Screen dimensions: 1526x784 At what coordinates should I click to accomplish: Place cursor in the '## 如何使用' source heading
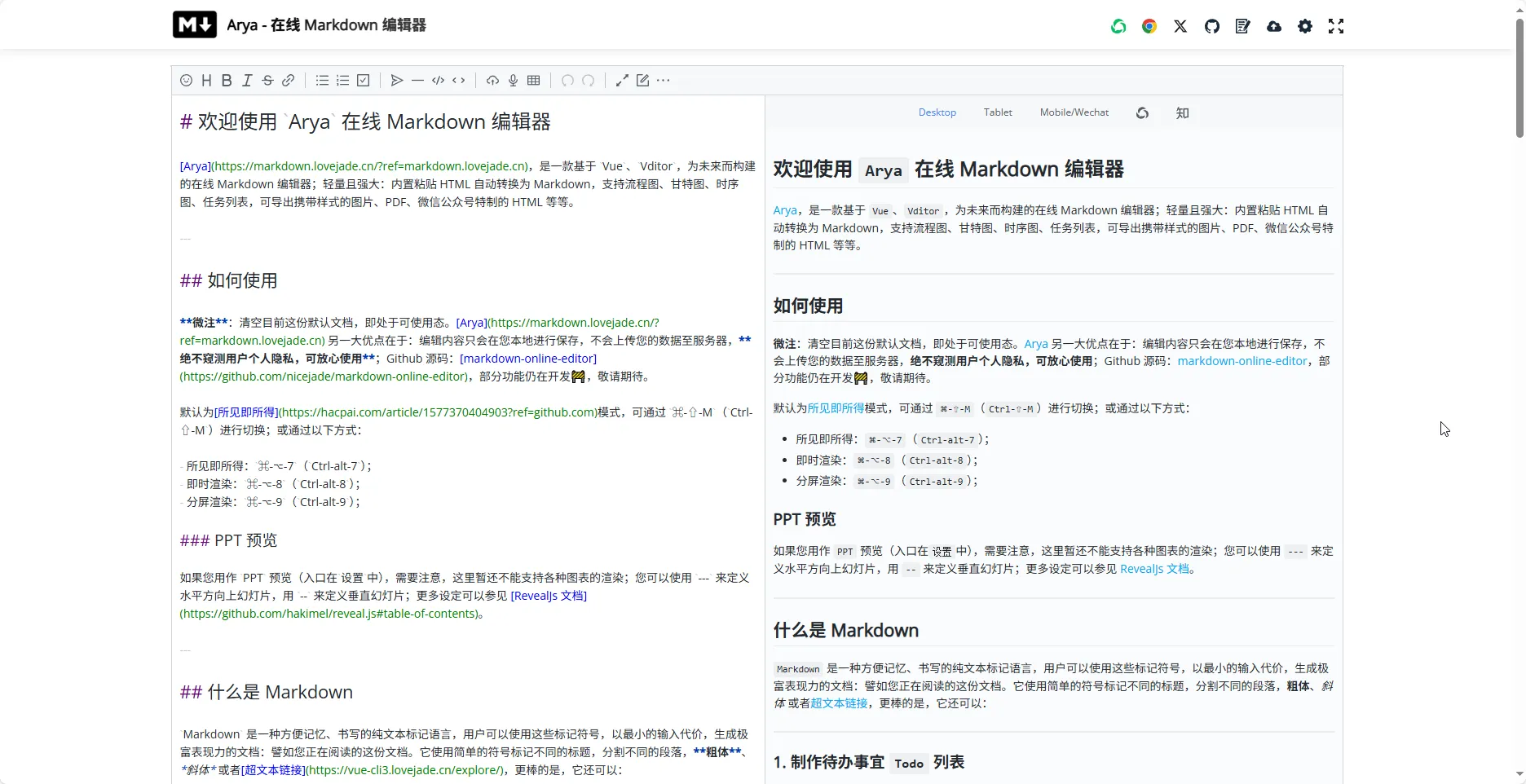[229, 281]
